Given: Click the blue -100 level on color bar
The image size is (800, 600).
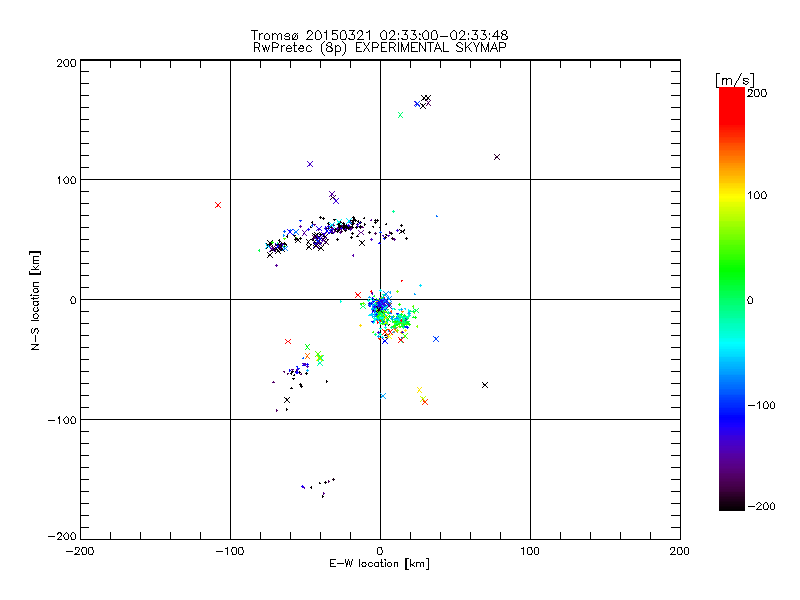Looking at the screenshot, I should coord(732,406).
